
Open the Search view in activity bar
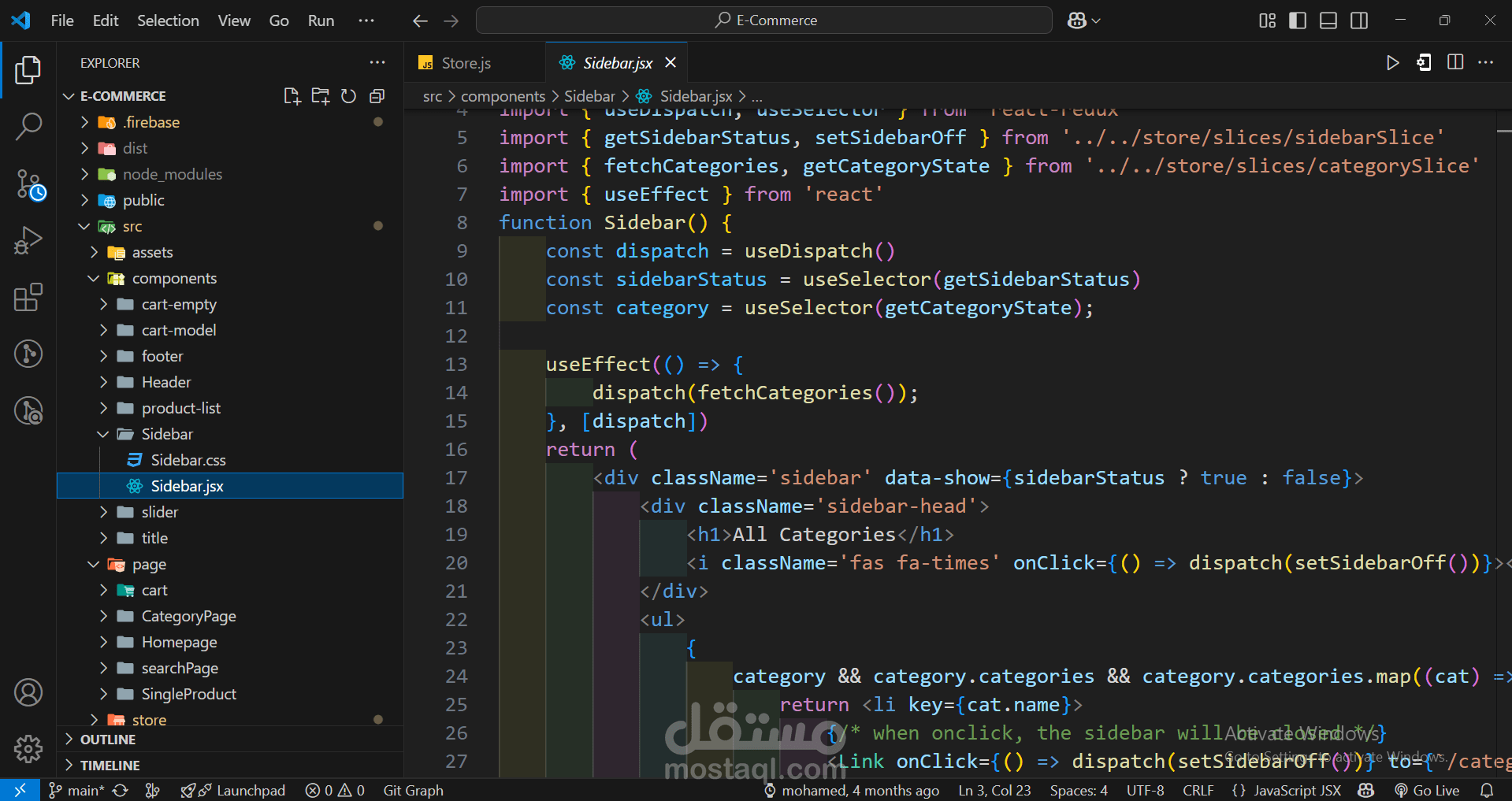tap(28, 126)
